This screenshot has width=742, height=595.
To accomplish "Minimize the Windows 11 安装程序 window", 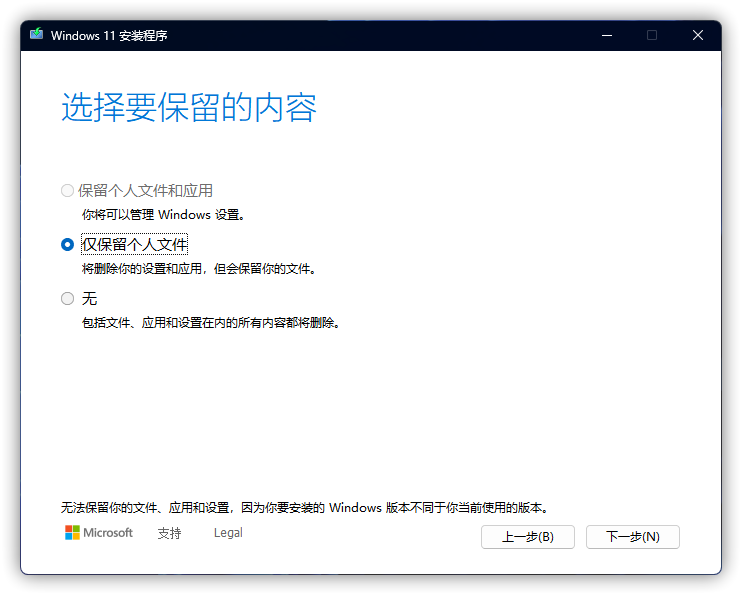I will click(x=606, y=35).
